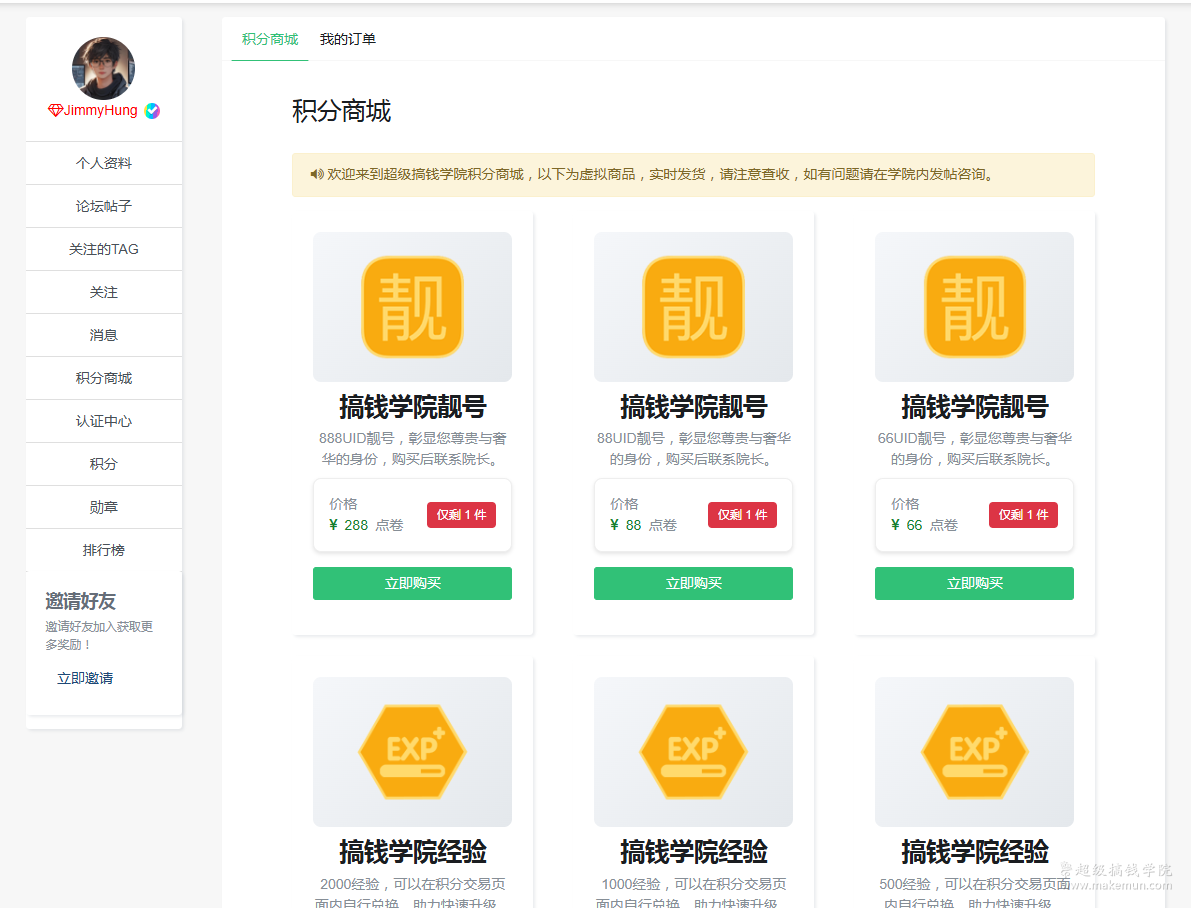Click the 积分商城 page heading

[342, 112]
